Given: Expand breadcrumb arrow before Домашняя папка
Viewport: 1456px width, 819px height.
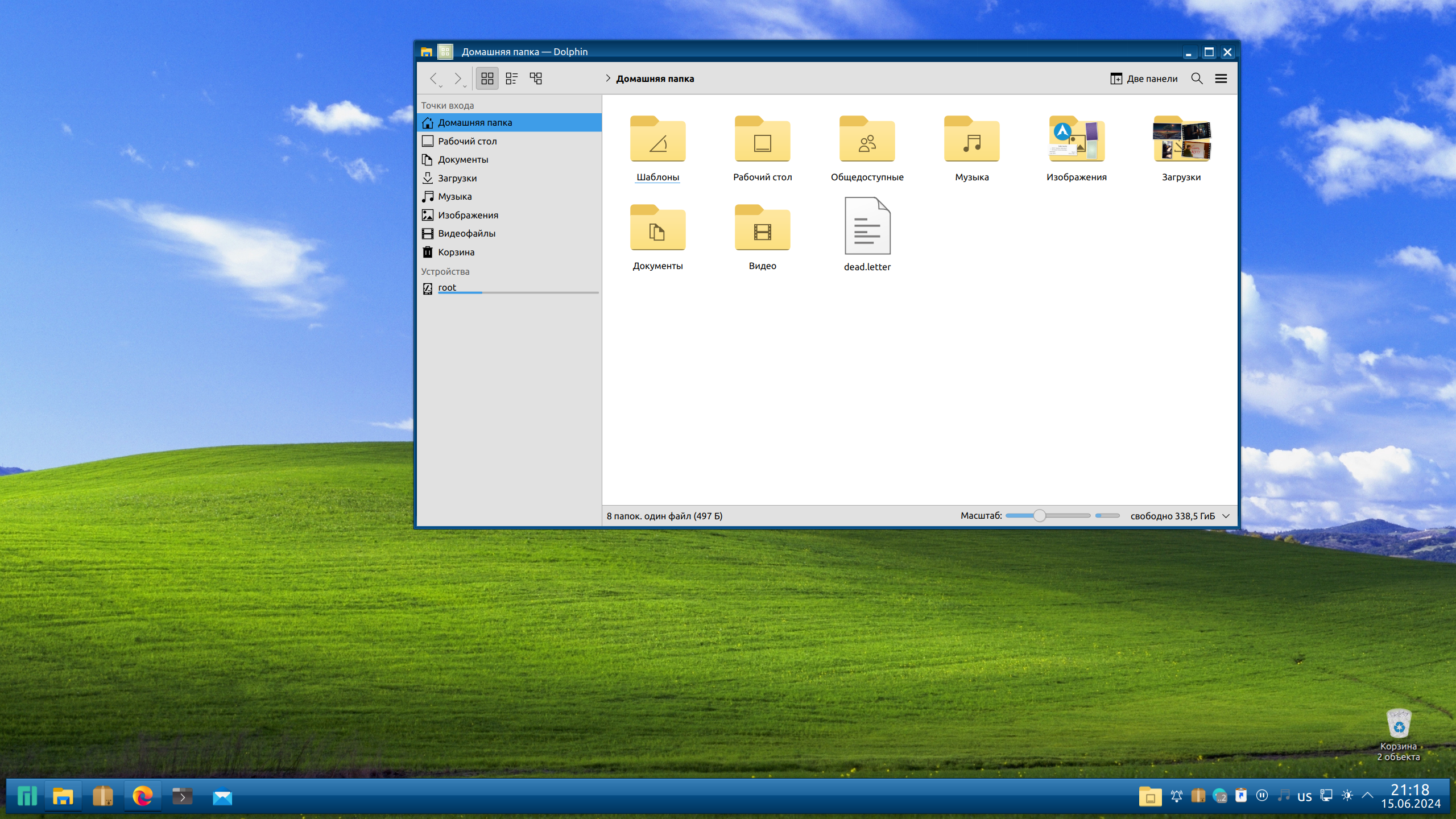Looking at the screenshot, I should point(607,78).
